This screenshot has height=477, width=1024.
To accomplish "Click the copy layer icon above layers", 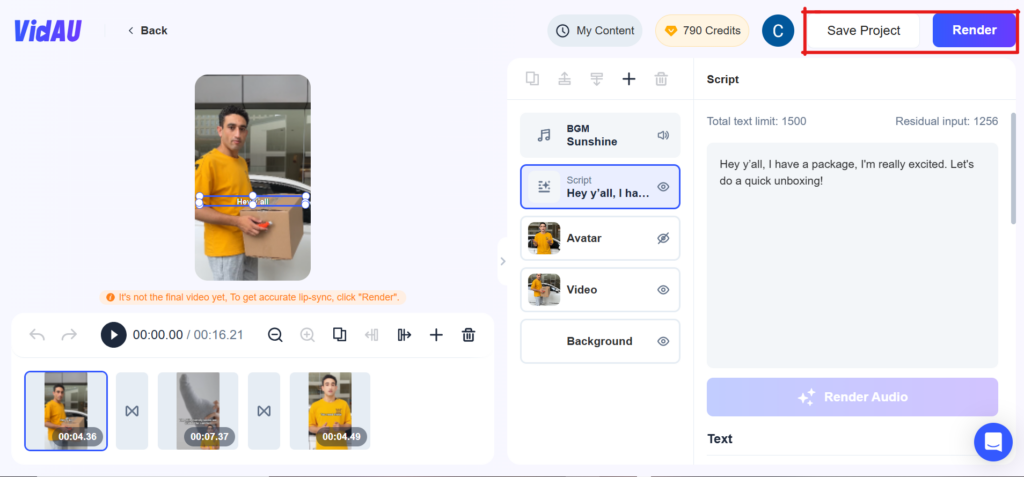I will click(x=533, y=79).
